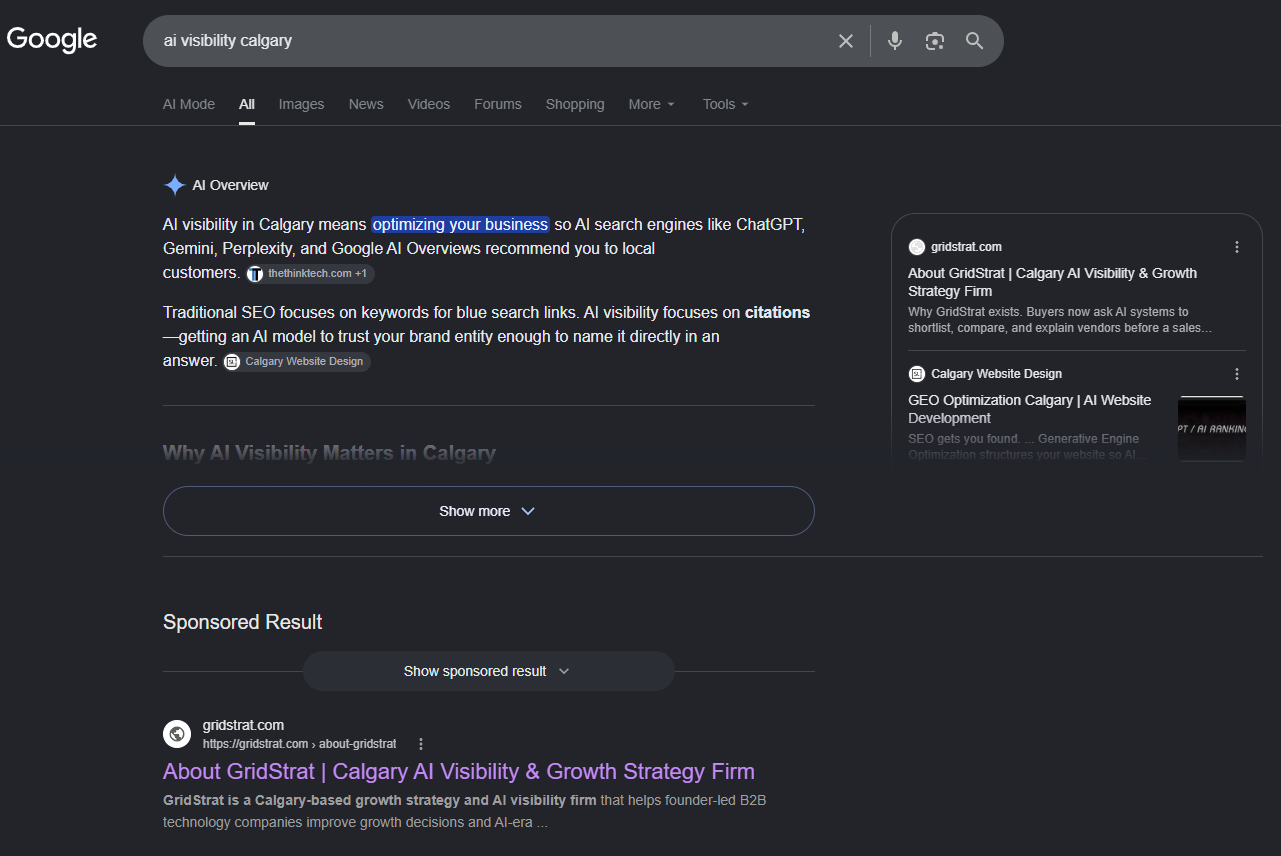1281x856 pixels.
Task: Click the Google logo
Action: coord(52,40)
